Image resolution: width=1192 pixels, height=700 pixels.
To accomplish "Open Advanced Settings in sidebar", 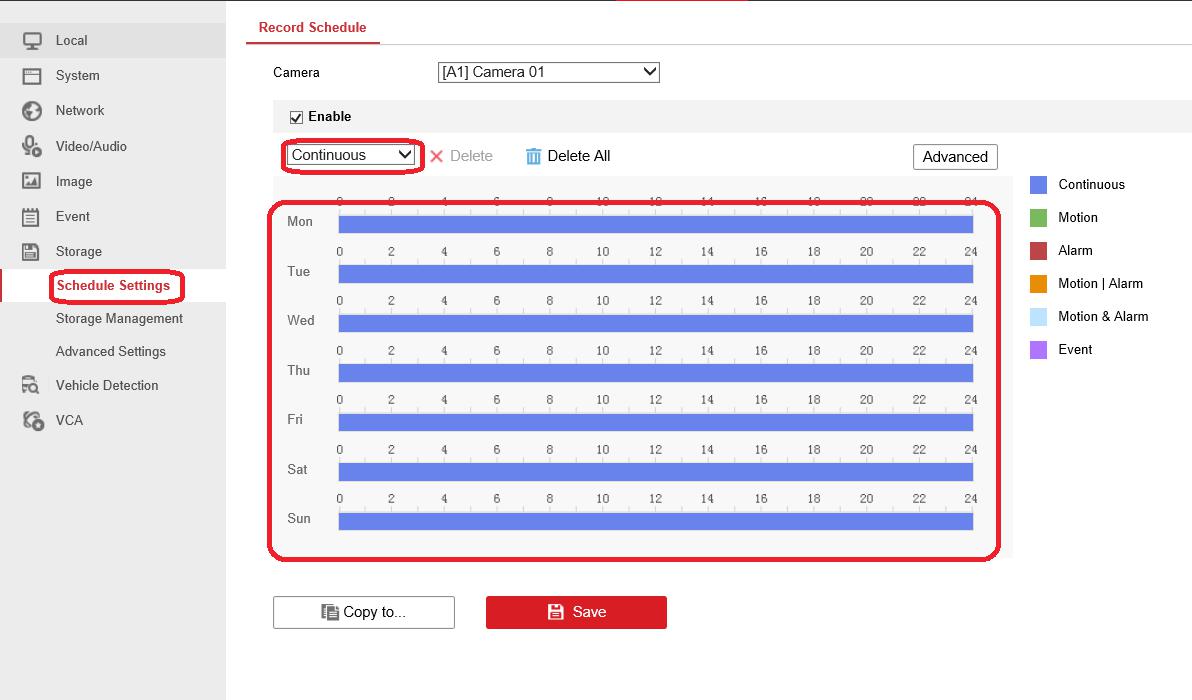I will (x=110, y=351).
